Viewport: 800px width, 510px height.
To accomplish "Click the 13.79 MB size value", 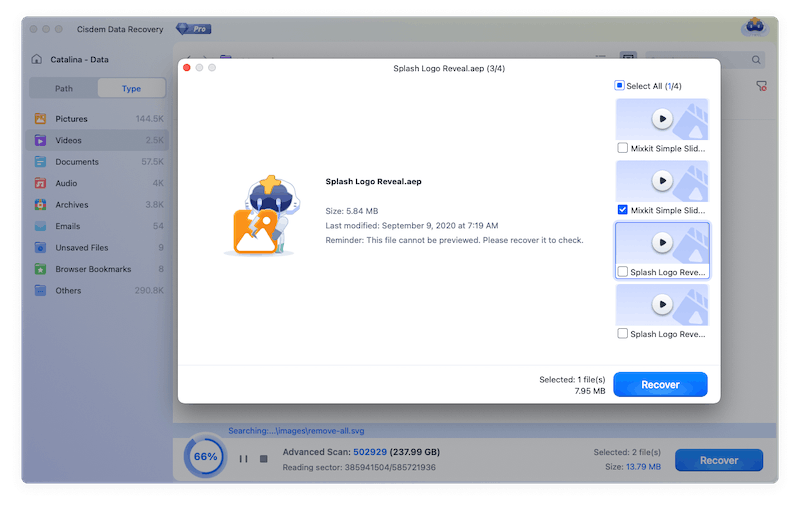I will point(643,467).
